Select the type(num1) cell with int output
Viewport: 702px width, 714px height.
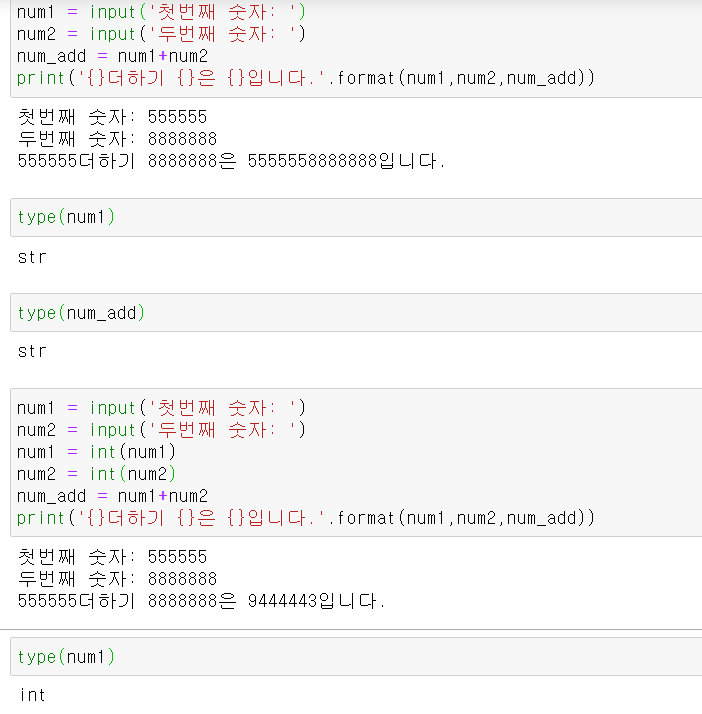coord(356,657)
